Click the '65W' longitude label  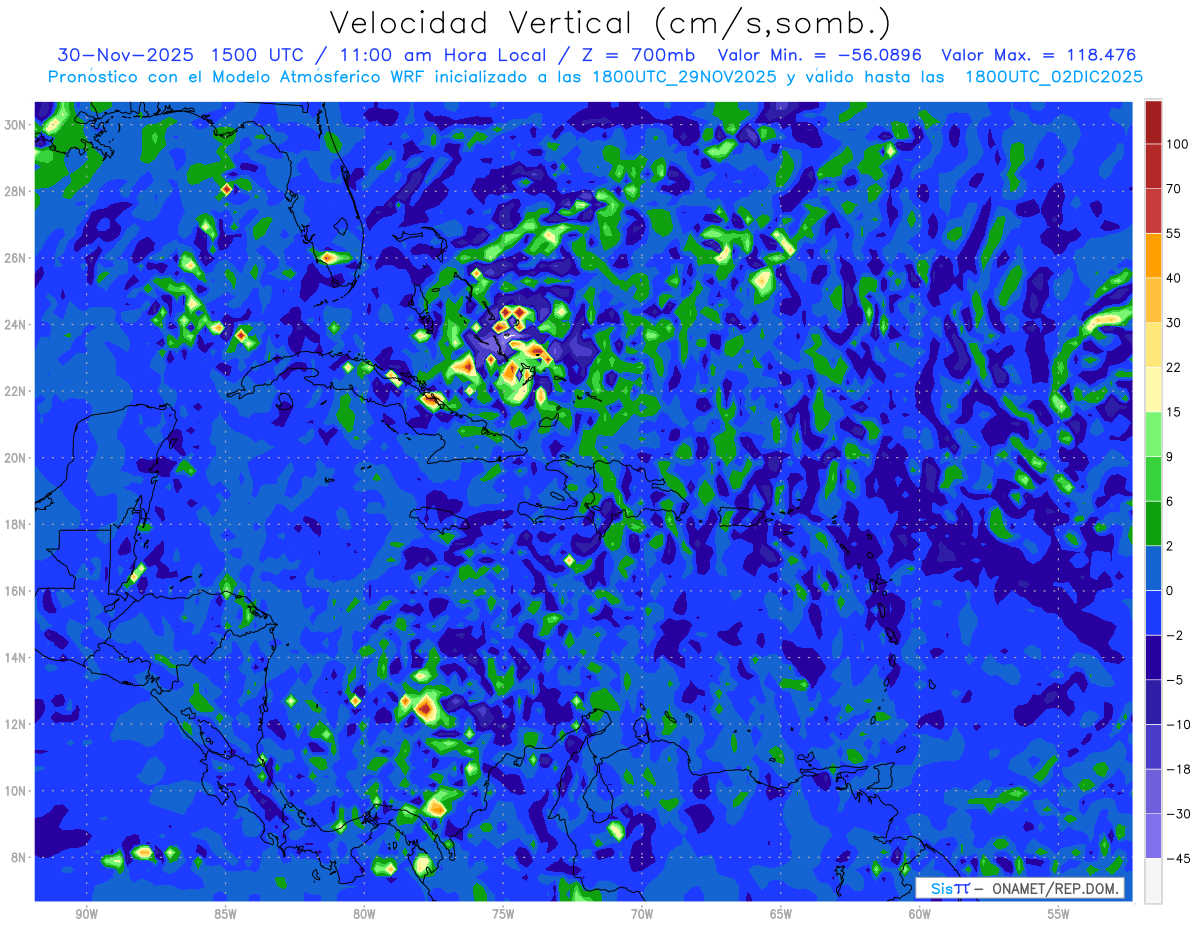coord(781,914)
